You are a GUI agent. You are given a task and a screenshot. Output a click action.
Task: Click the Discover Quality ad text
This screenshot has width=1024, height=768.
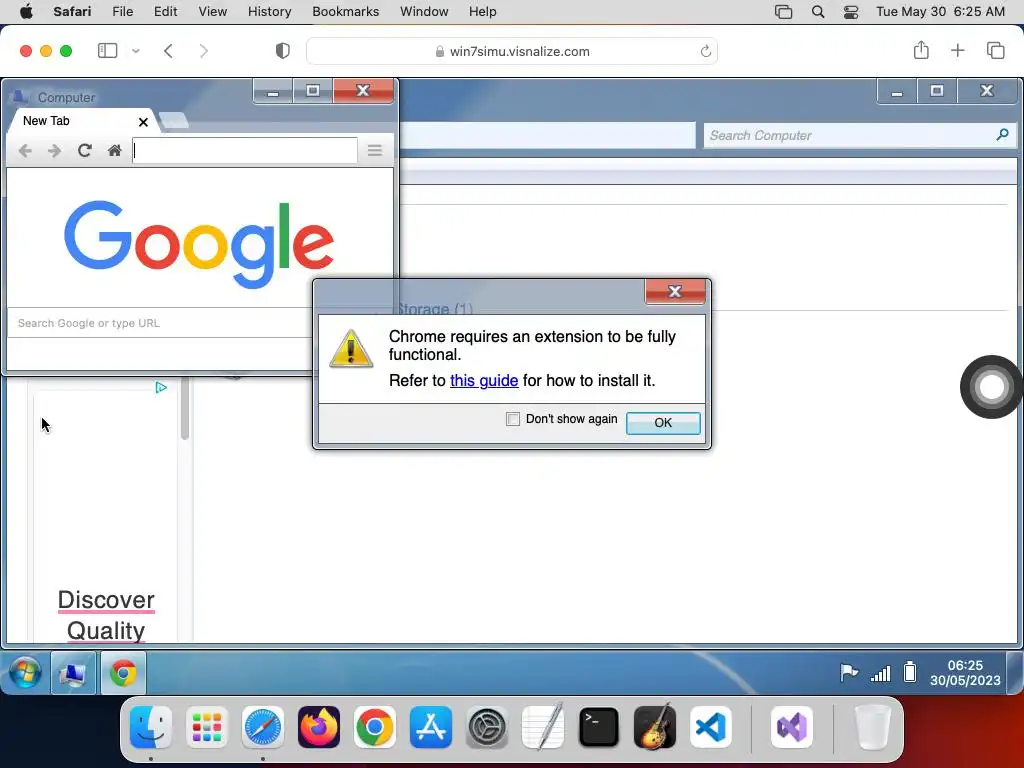pyautogui.click(x=106, y=615)
